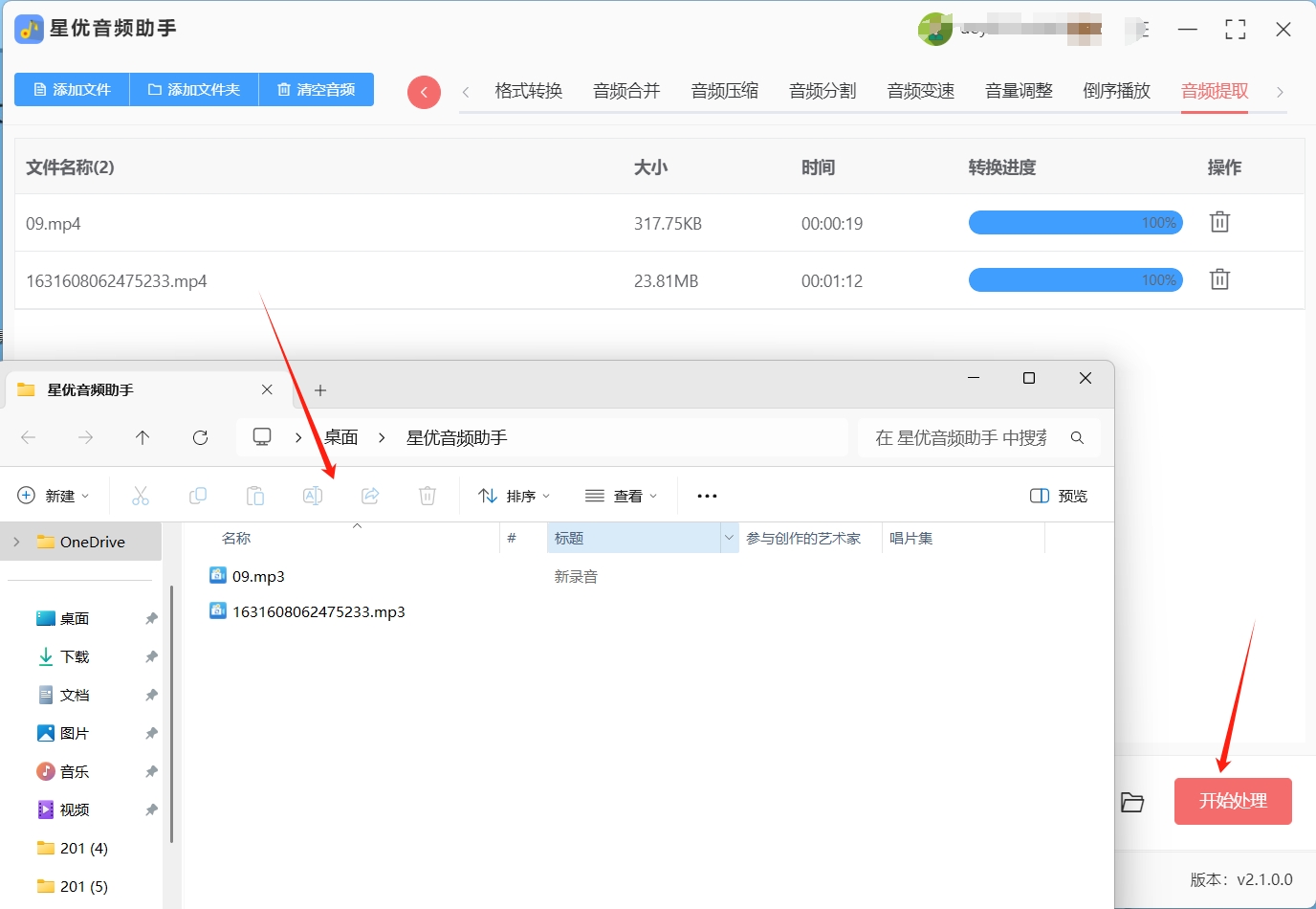The width and height of the screenshot is (1316, 909).
Task: Click the 清空音频 button
Action: pyautogui.click(x=317, y=89)
